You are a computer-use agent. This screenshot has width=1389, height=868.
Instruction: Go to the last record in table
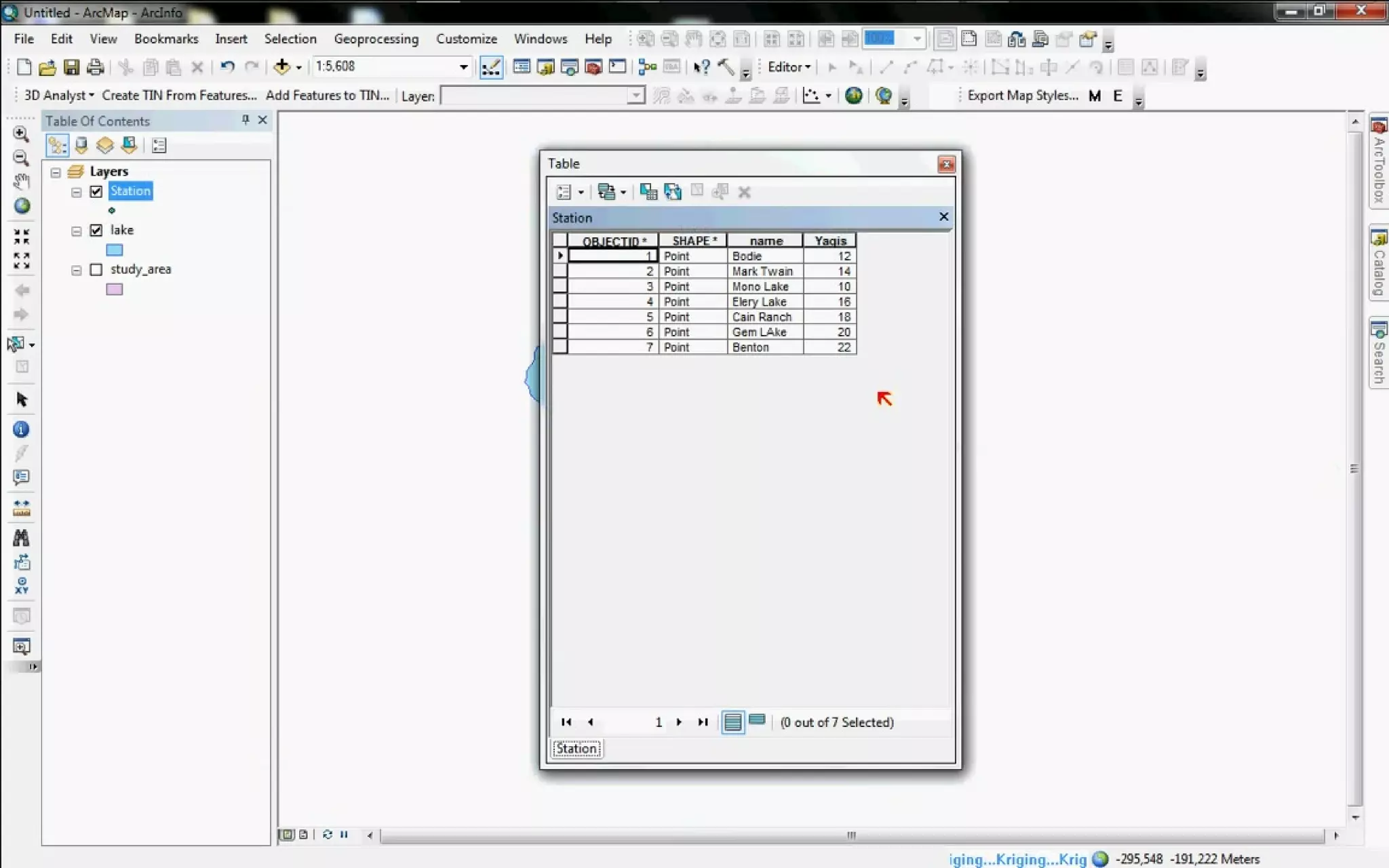tap(703, 722)
